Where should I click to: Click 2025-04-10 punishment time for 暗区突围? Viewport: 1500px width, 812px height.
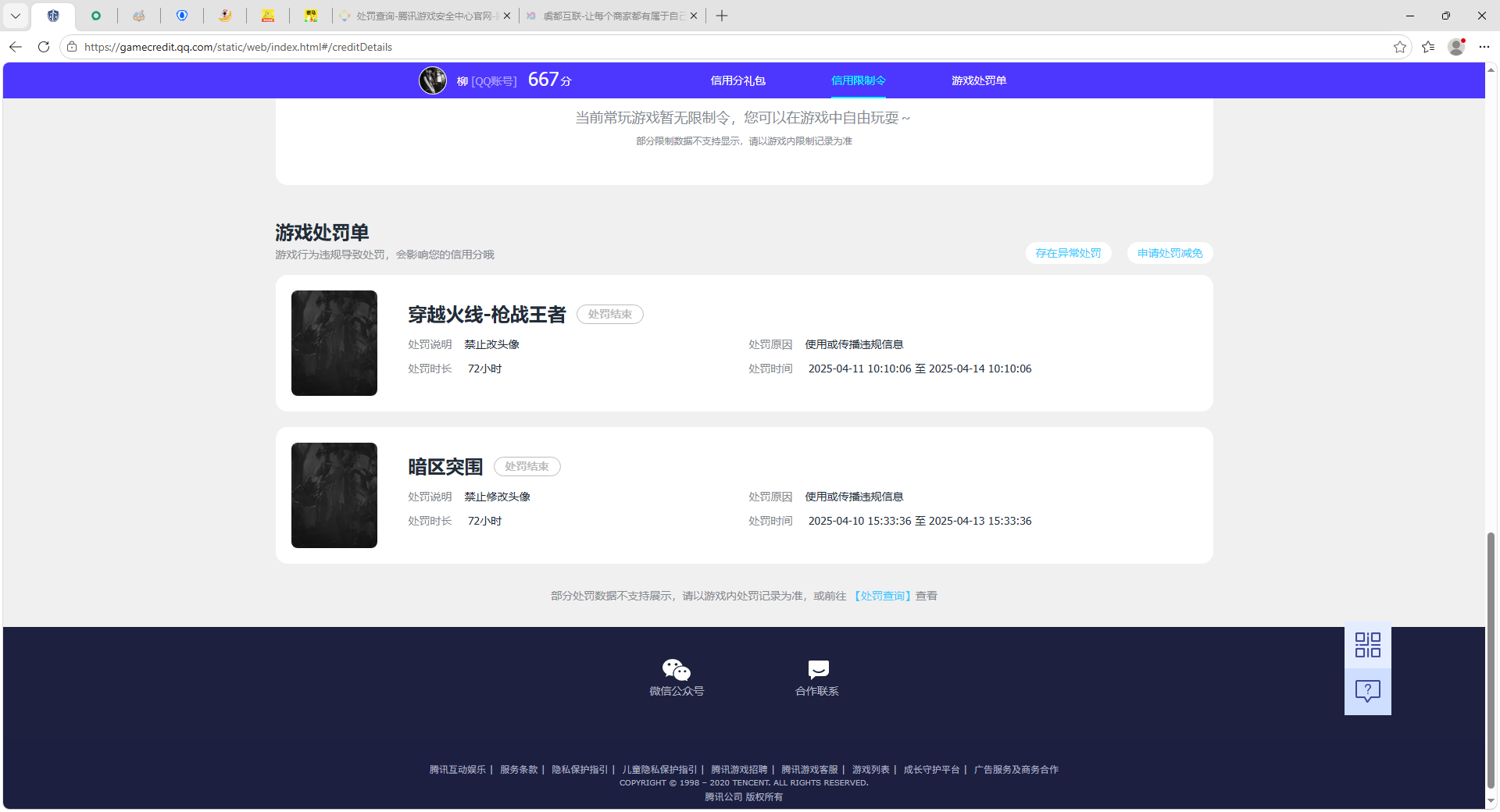[x=920, y=521]
